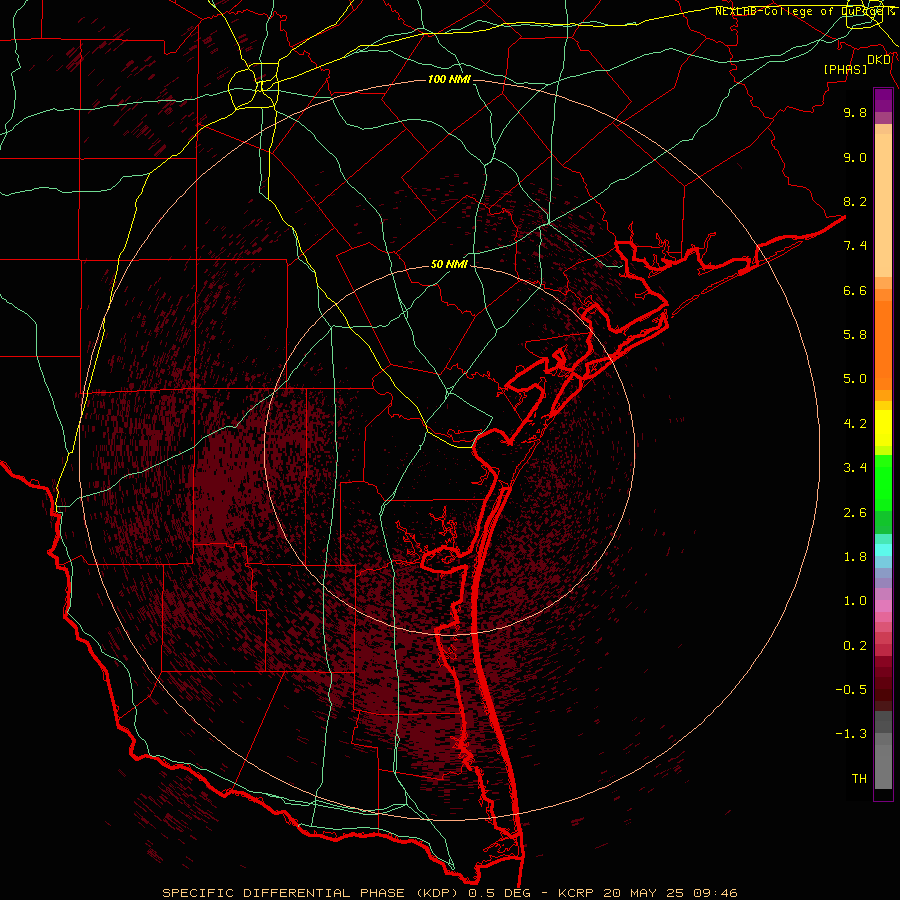Click the 5.8 value on color scale
Screen dimensions: 900x900
click(x=855, y=335)
